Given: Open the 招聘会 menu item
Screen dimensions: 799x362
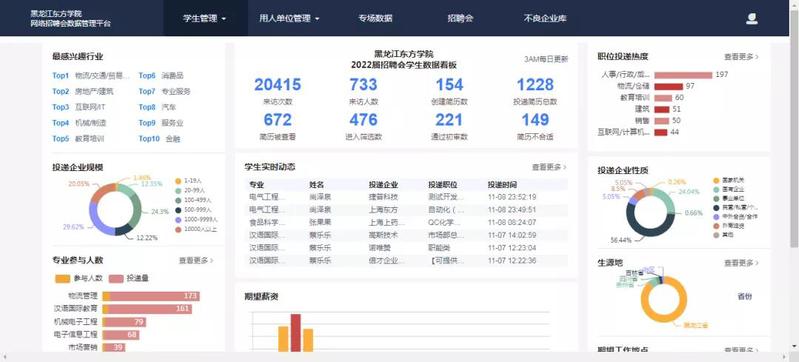Looking at the screenshot, I should click(x=460, y=18).
